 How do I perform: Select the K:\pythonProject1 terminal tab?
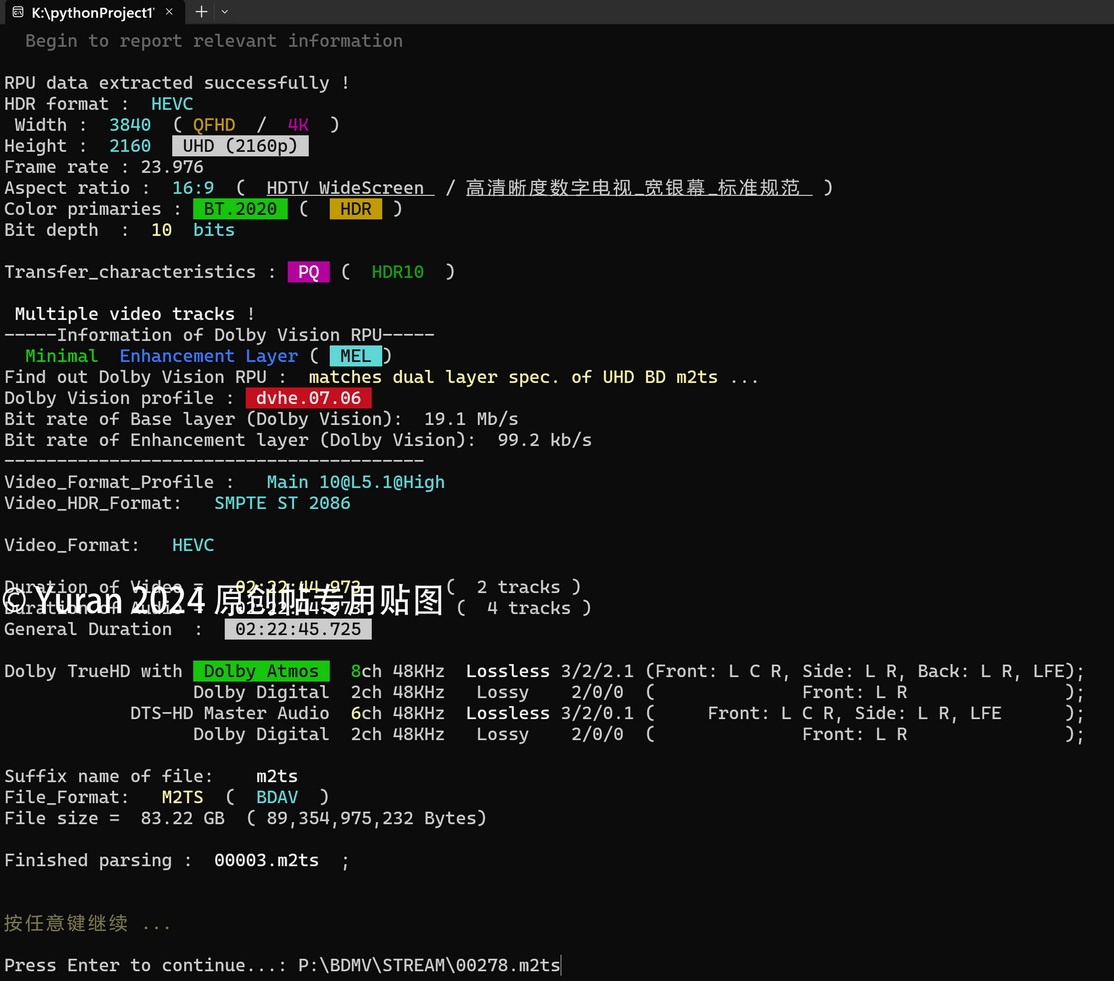94,12
